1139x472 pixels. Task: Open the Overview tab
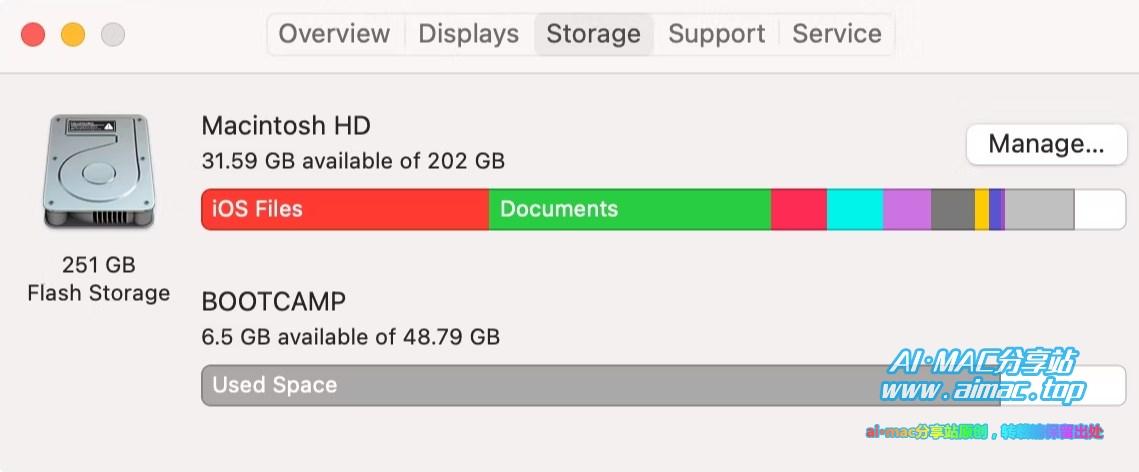coord(334,33)
